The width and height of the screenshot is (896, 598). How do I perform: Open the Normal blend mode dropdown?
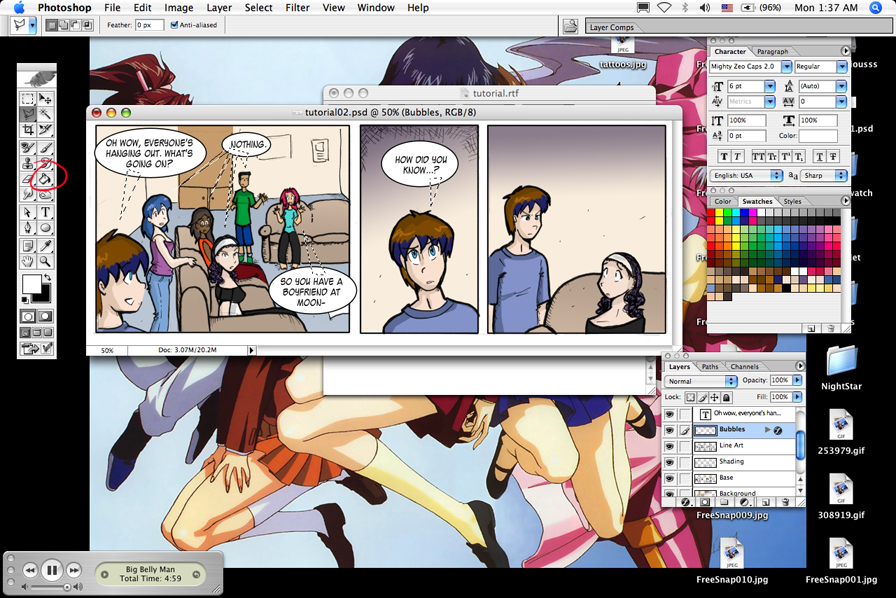pos(701,381)
